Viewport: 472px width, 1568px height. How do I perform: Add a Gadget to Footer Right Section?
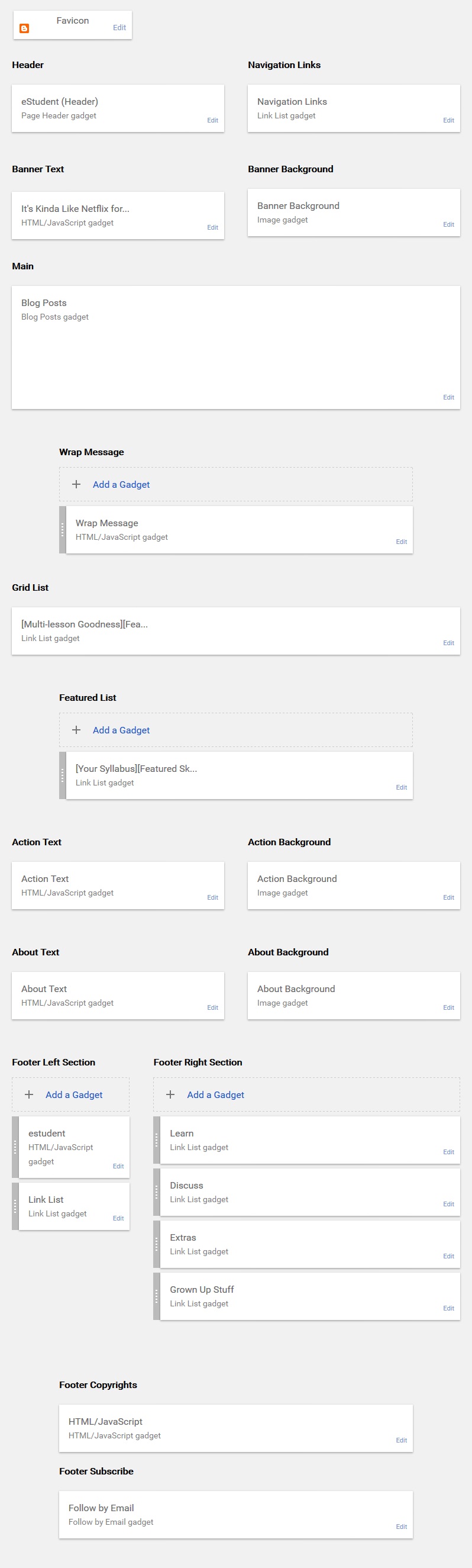click(215, 1094)
